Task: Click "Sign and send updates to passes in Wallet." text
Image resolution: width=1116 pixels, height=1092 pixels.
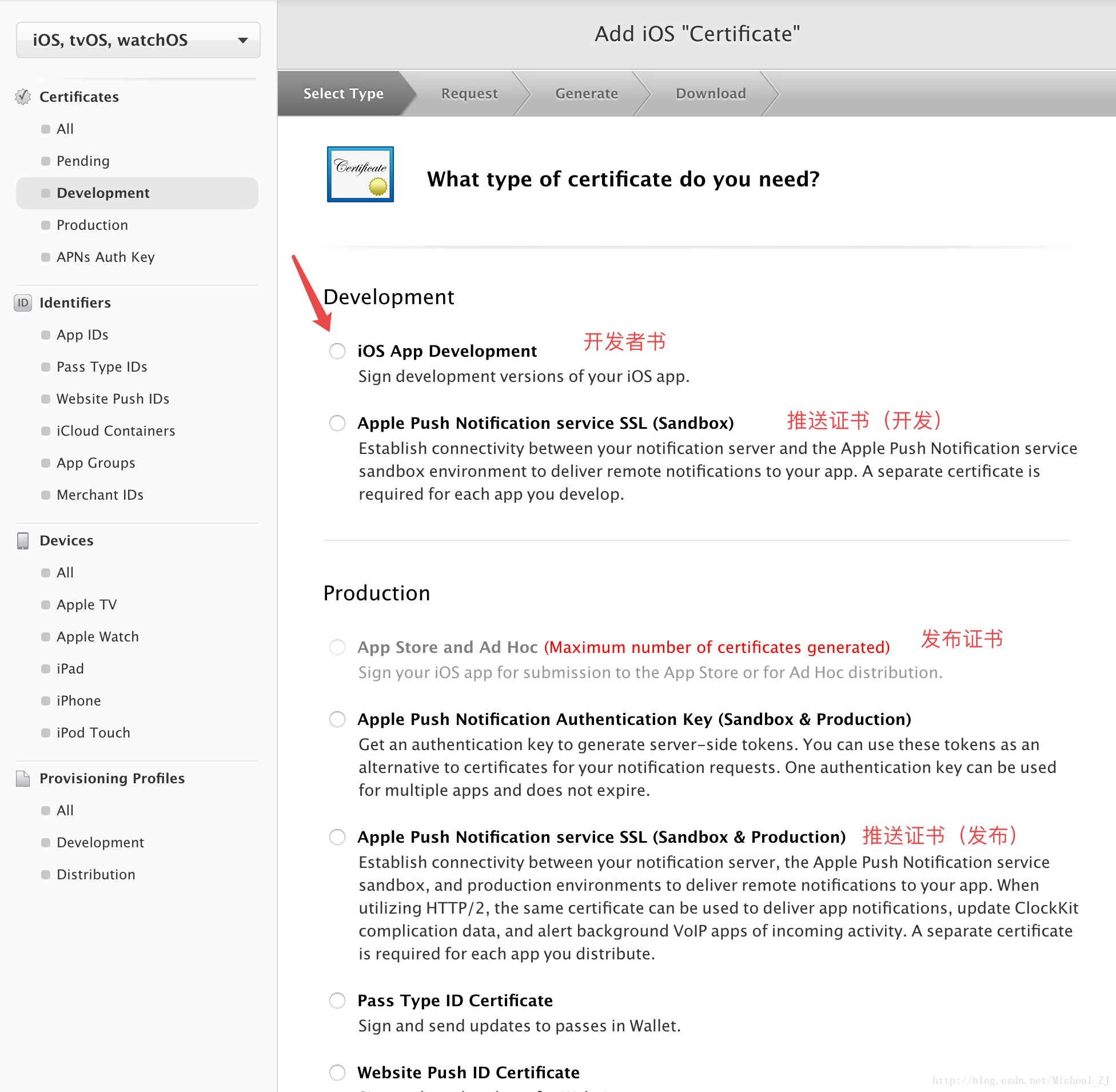Action: click(x=519, y=1026)
